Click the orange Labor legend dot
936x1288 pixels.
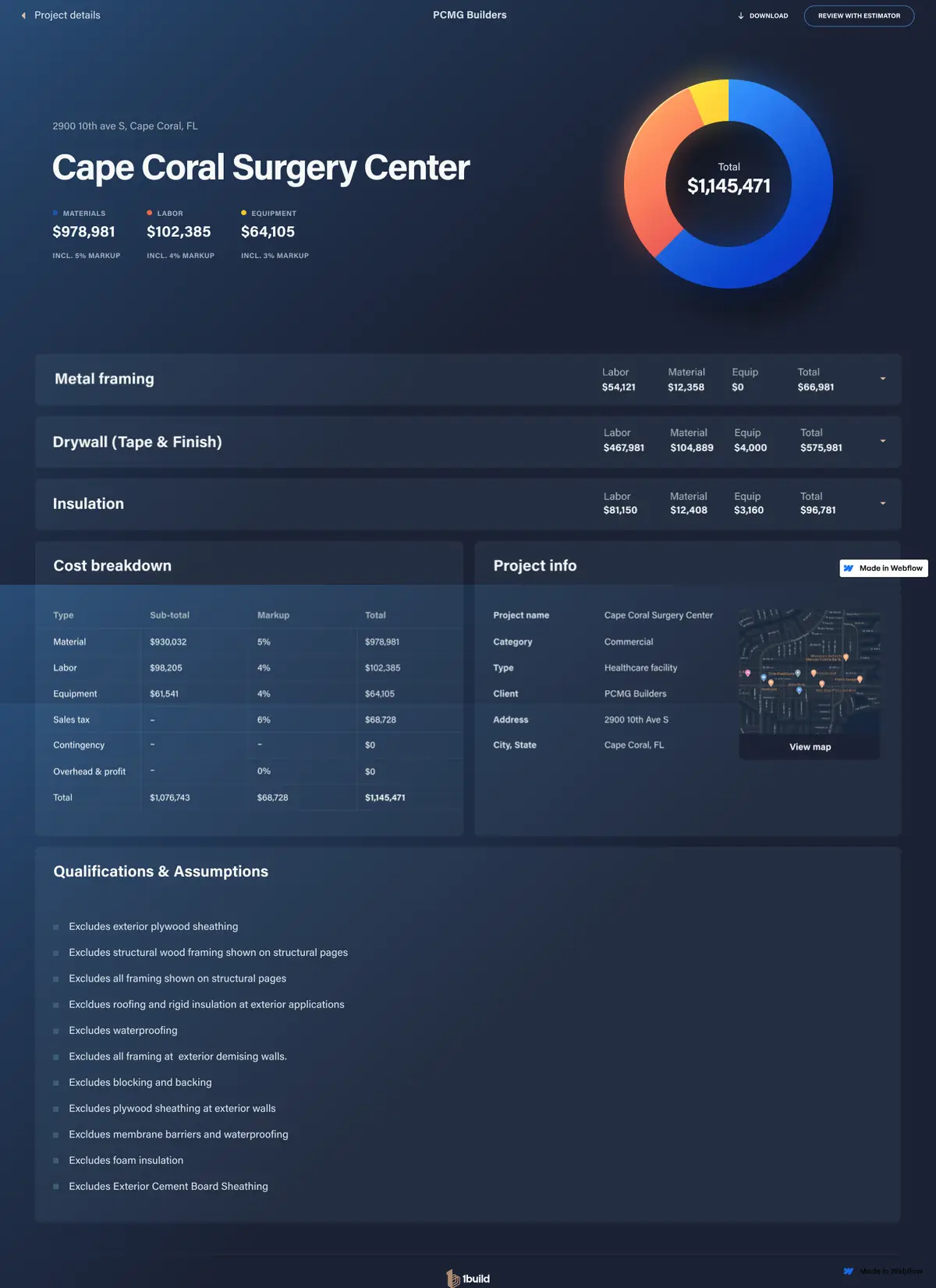[x=150, y=213]
